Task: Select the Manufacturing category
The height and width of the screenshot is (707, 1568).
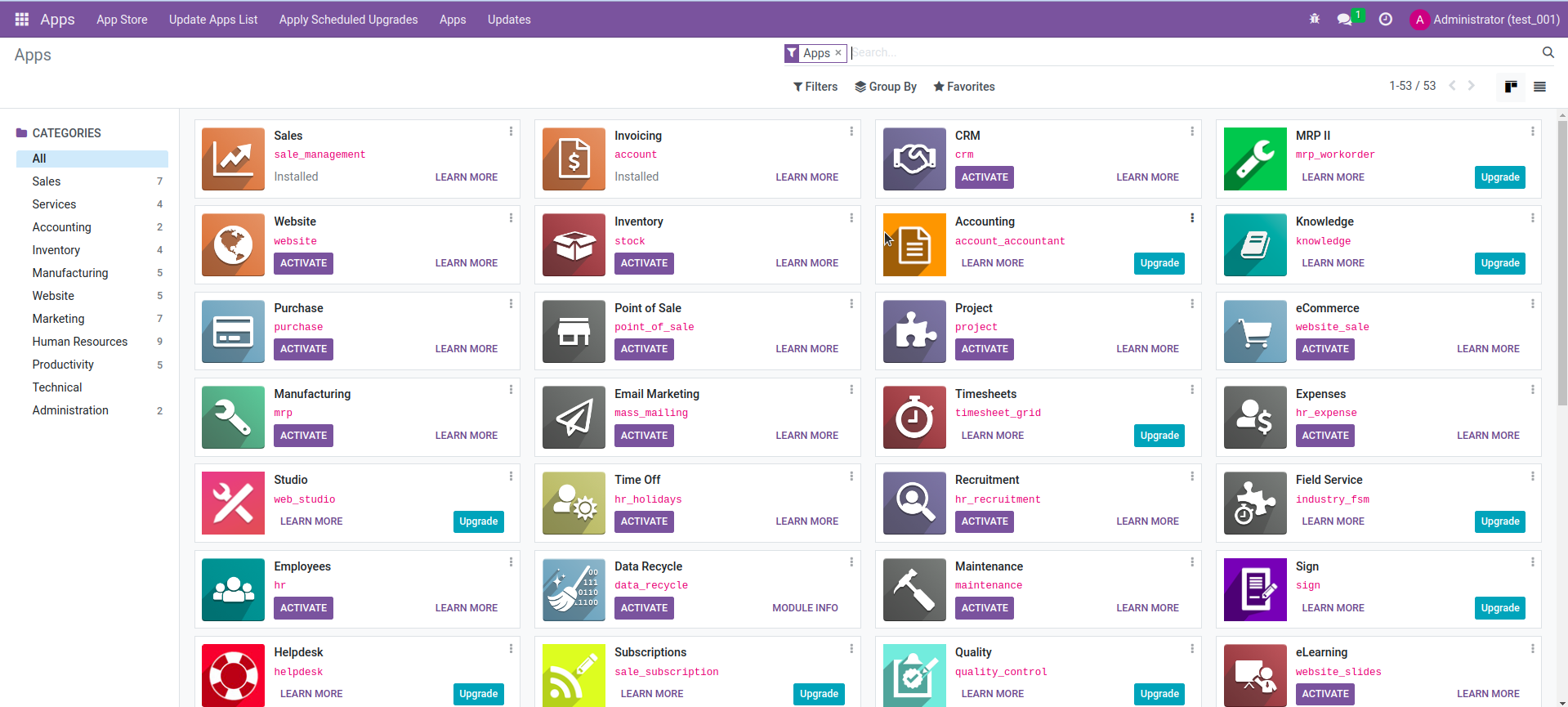Action: [x=92, y=273]
